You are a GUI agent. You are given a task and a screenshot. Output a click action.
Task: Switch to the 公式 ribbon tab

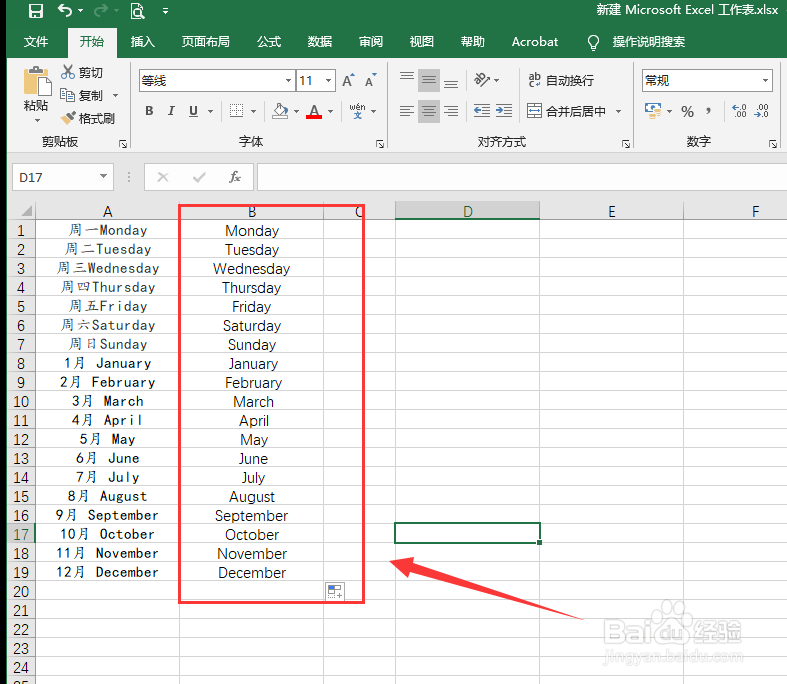[x=269, y=42]
